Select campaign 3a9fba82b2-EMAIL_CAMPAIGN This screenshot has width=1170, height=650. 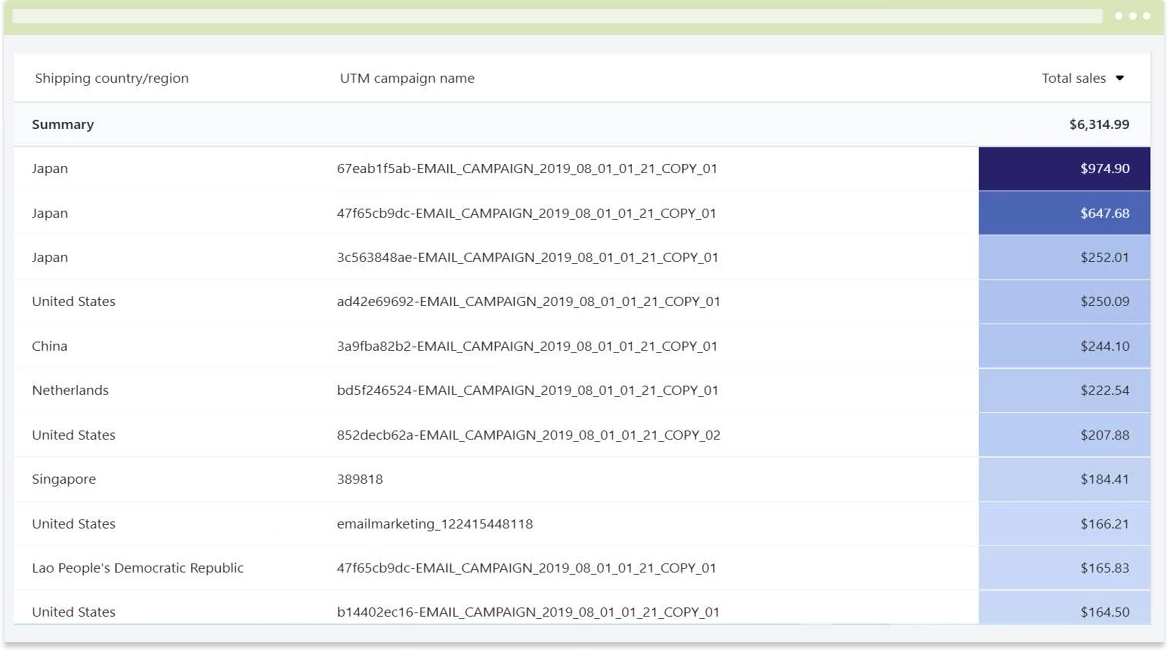(527, 346)
